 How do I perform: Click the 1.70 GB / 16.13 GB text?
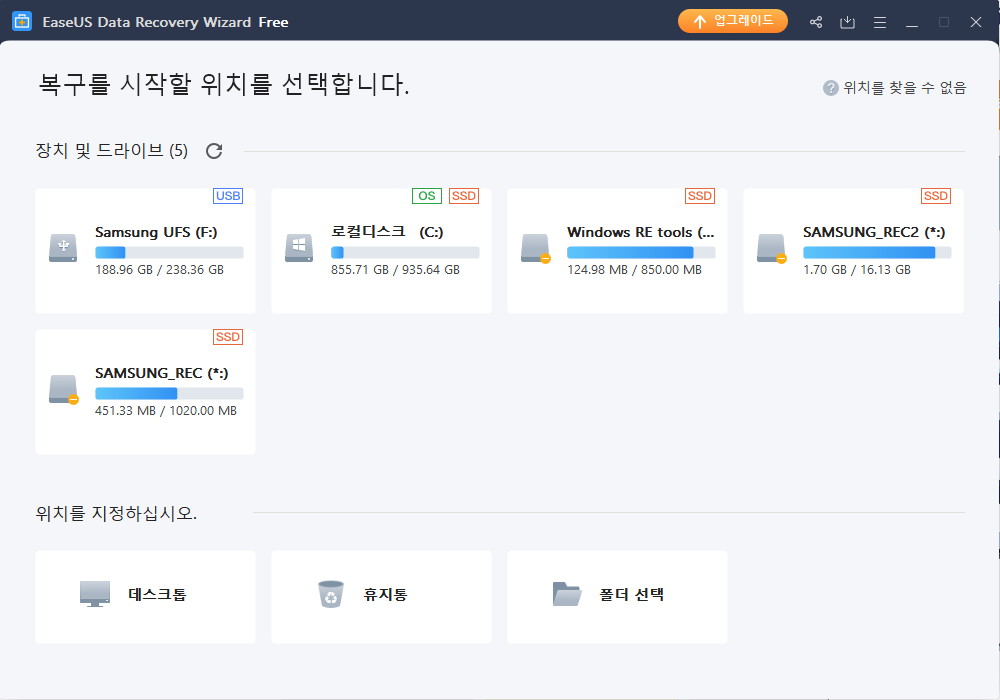pyautogui.click(x=857, y=270)
